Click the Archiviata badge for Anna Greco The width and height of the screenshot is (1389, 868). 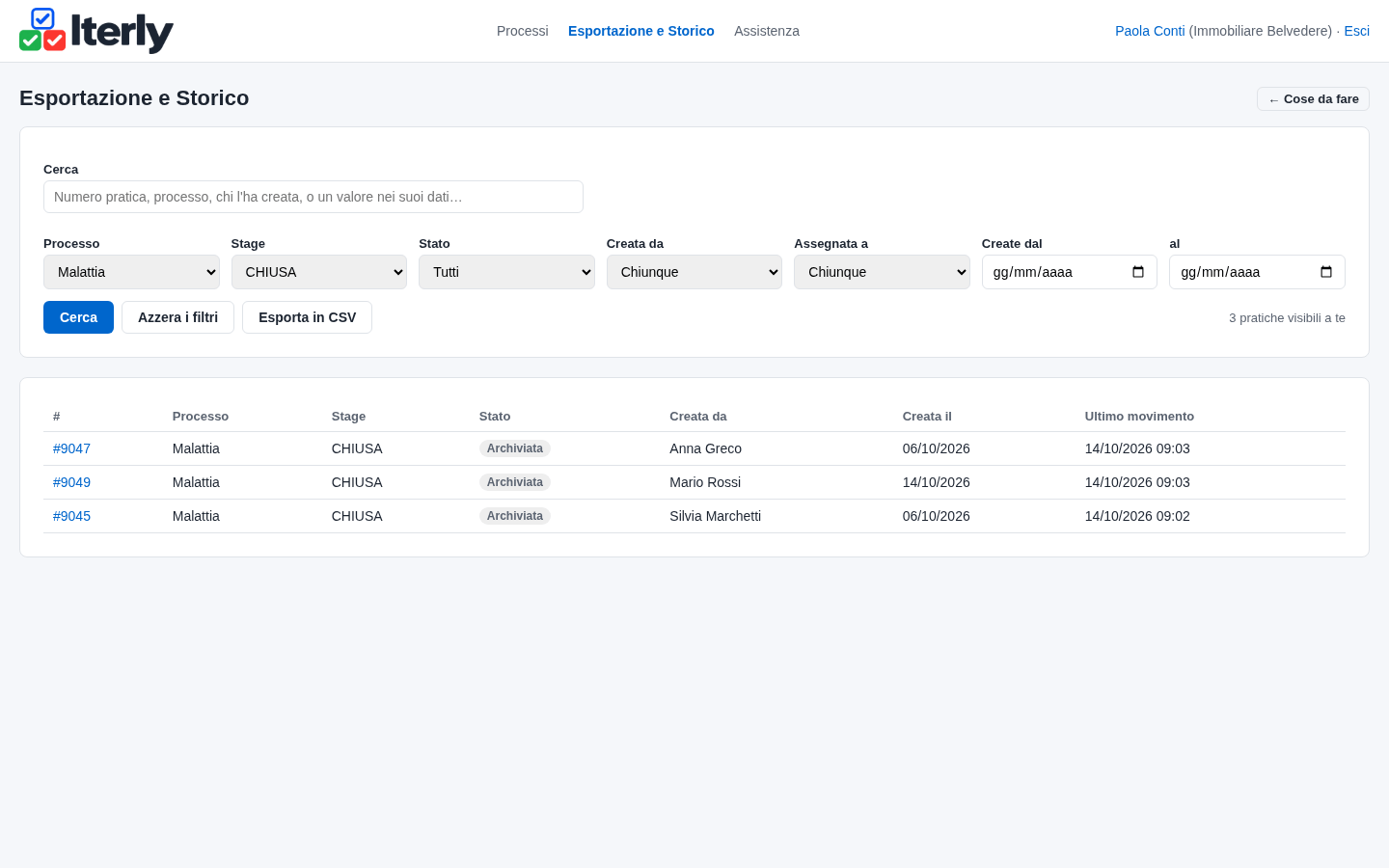515,448
